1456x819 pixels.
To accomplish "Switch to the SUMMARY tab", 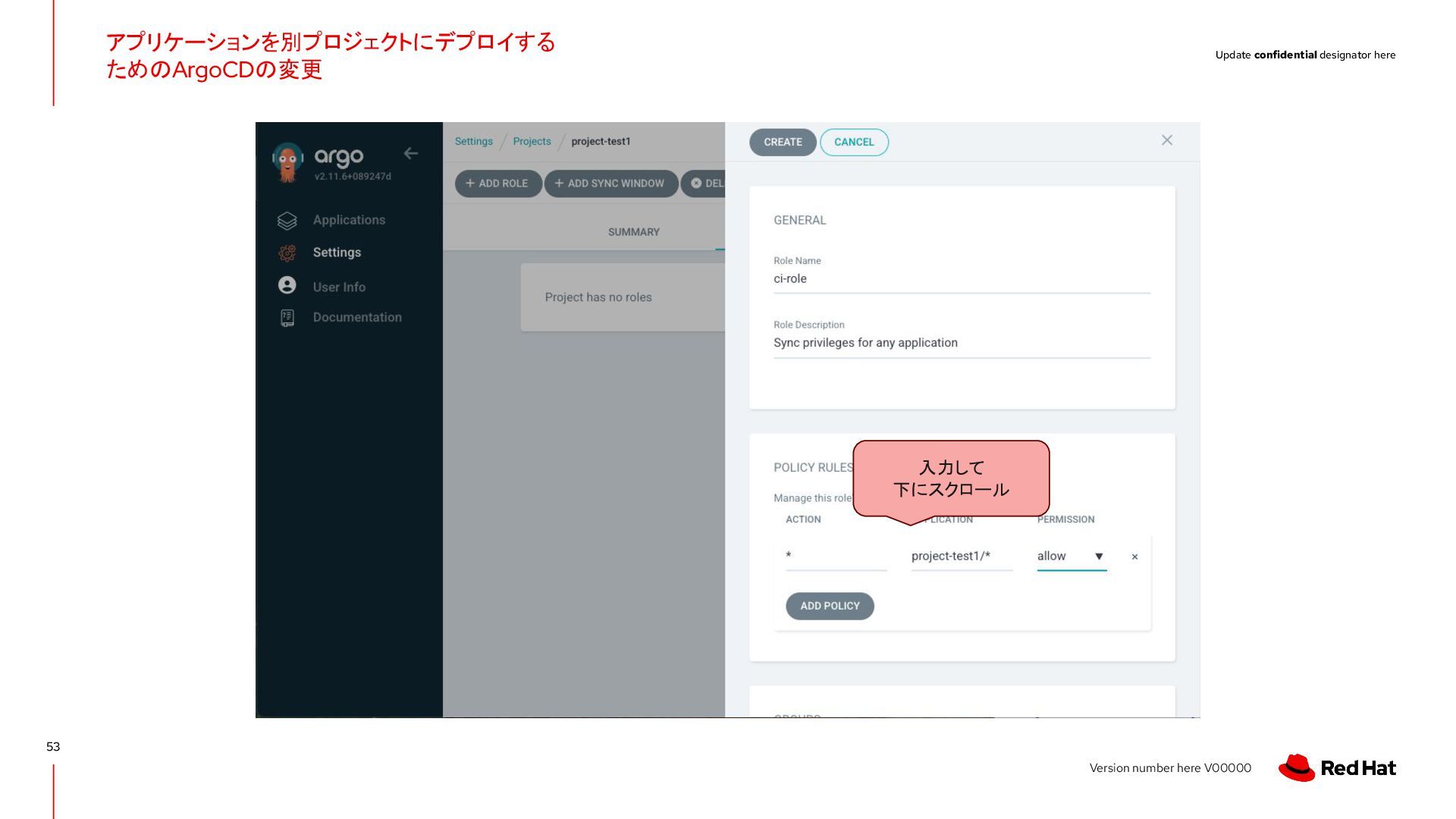I will pos(634,232).
